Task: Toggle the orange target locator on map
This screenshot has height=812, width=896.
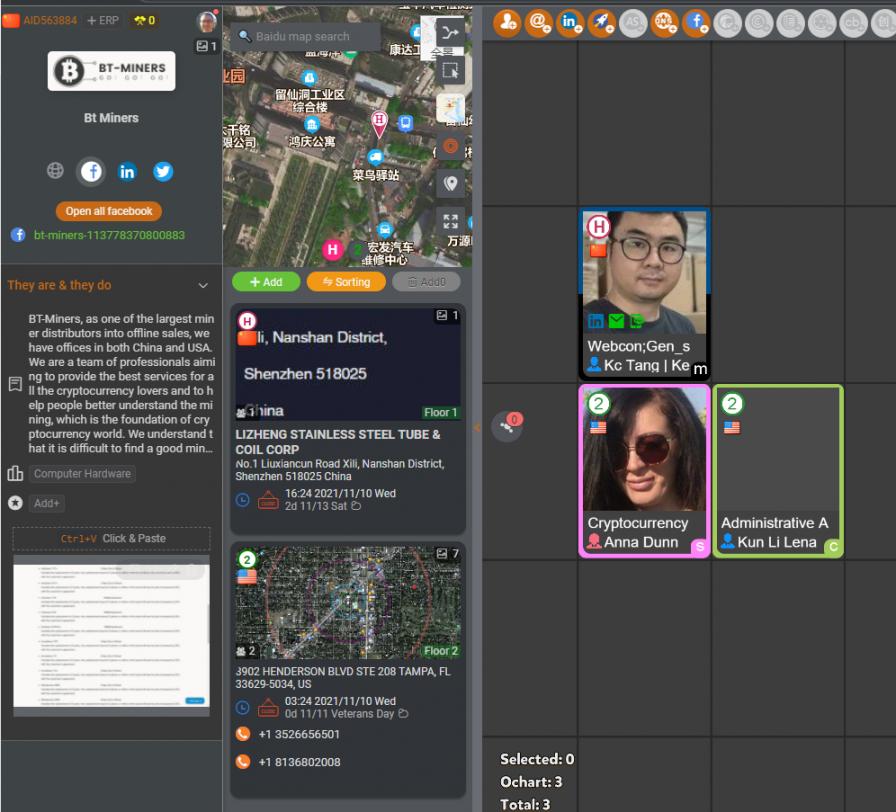Action: coord(451,146)
